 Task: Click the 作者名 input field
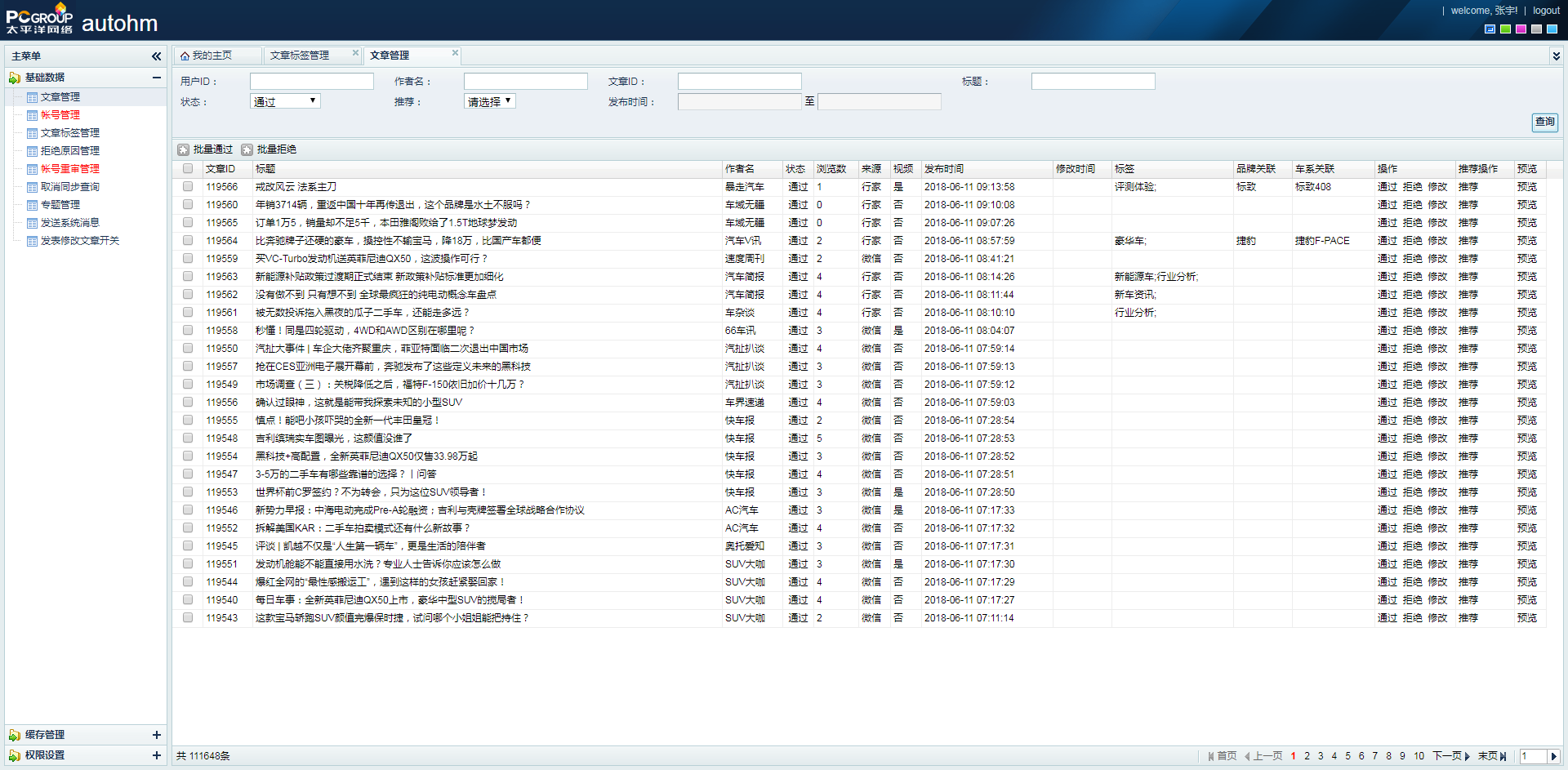coord(525,82)
